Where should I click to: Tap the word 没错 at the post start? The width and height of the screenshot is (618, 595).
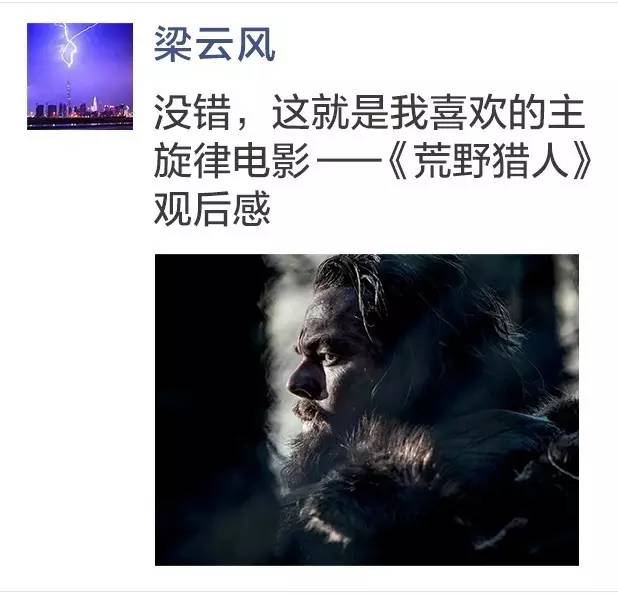[192, 113]
